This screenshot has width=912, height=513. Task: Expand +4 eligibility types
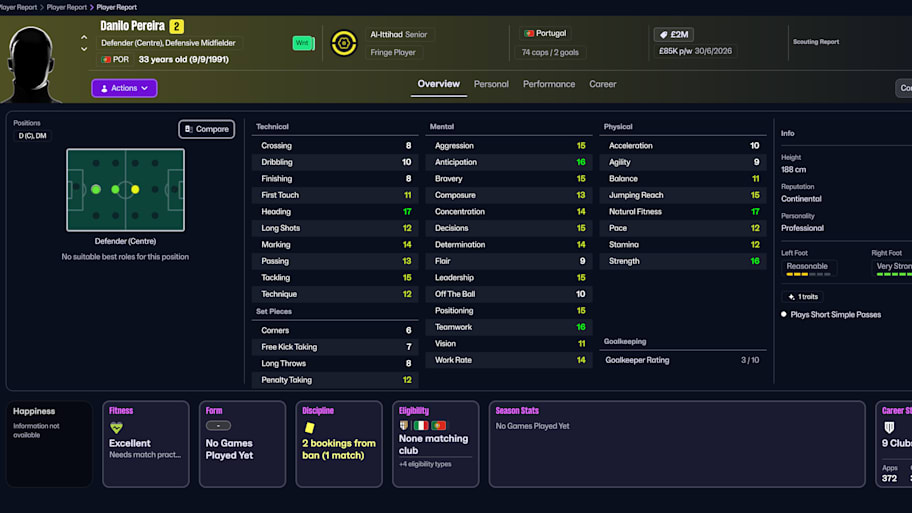coord(425,464)
